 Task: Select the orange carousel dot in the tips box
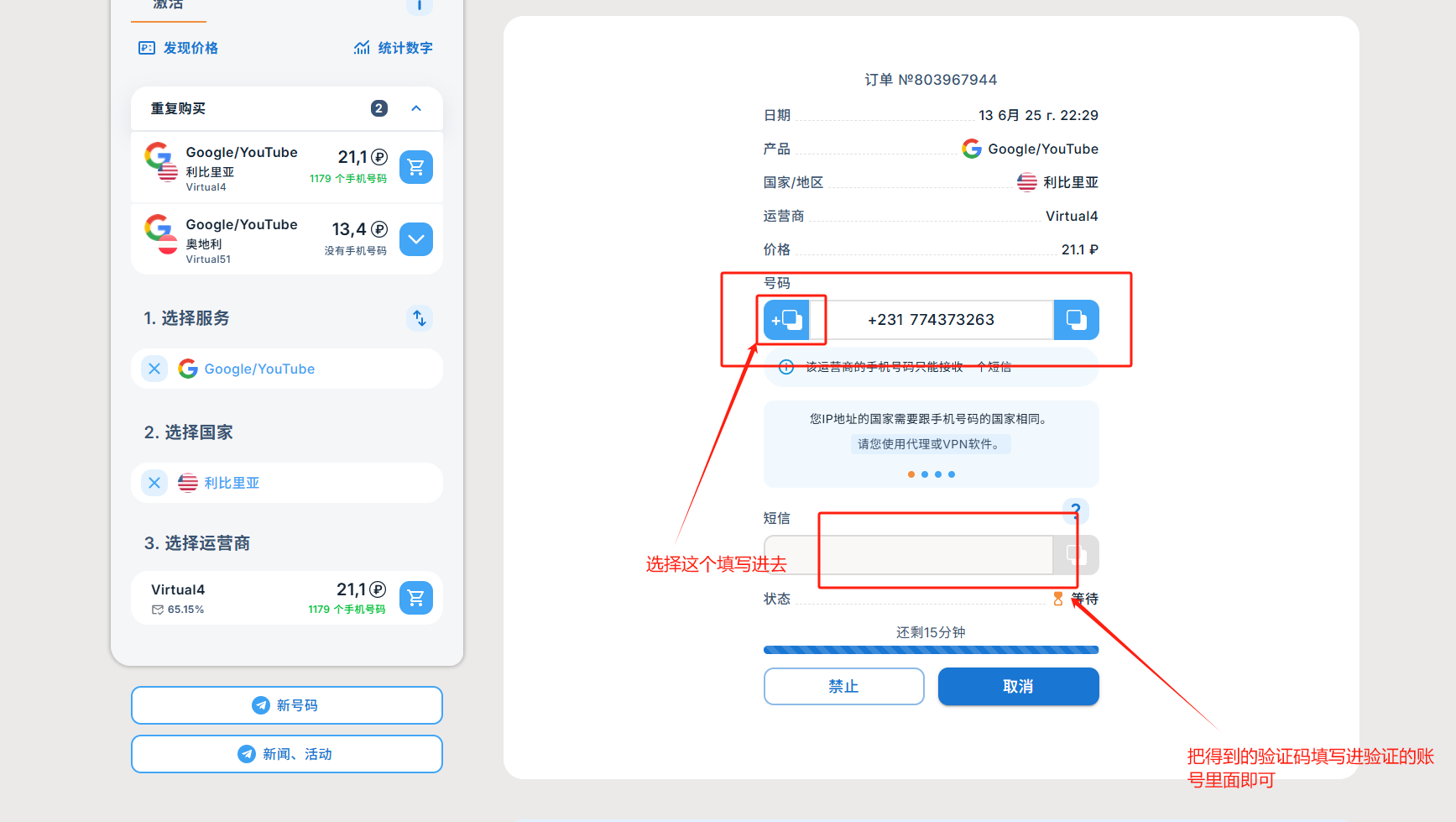pyautogui.click(x=911, y=474)
